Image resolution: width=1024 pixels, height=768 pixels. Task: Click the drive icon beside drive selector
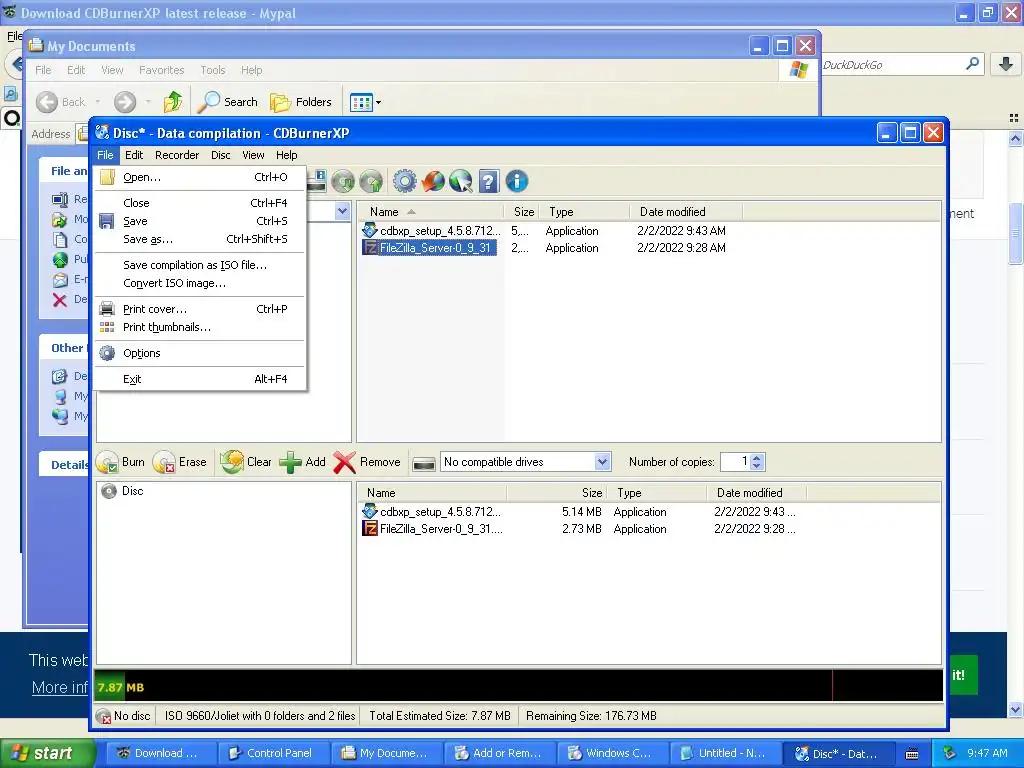tap(424, 463)
